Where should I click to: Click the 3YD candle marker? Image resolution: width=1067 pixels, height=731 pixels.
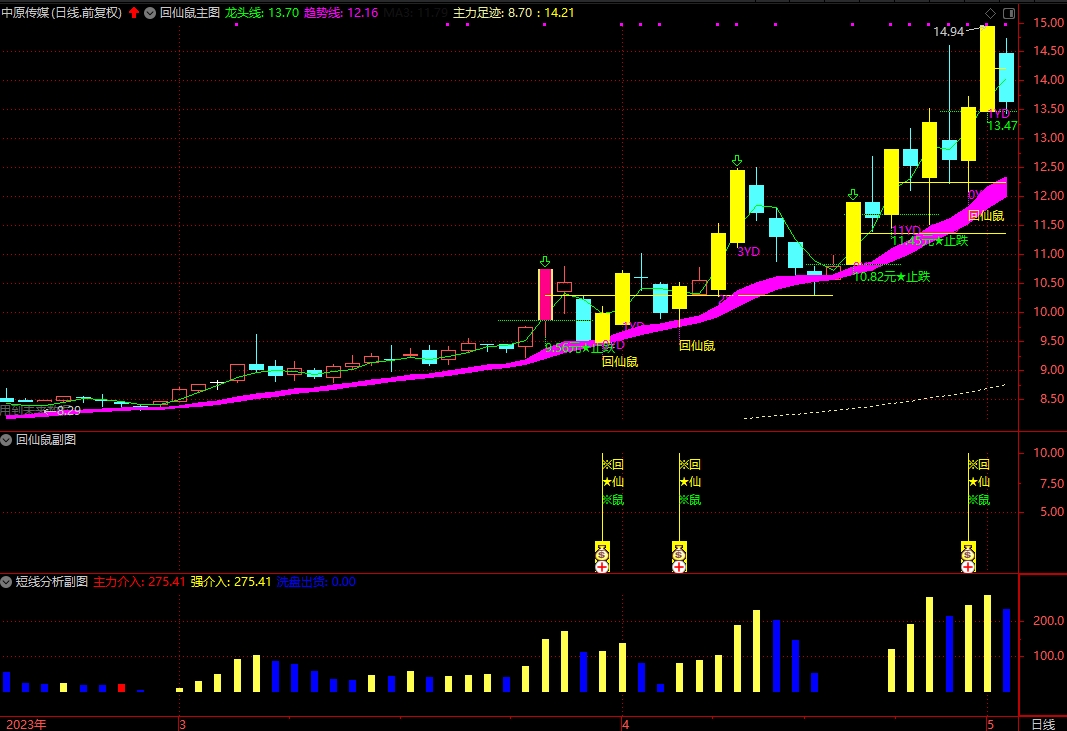point(749,252)
